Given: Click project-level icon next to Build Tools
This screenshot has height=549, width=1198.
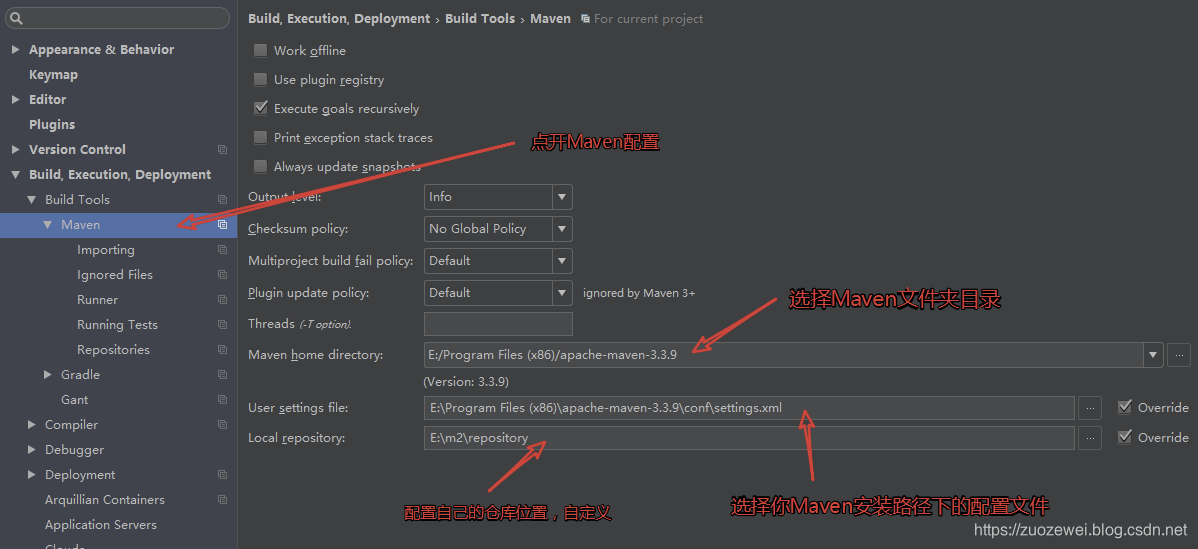Looking at the screenshot, I should tap(222, 200).
